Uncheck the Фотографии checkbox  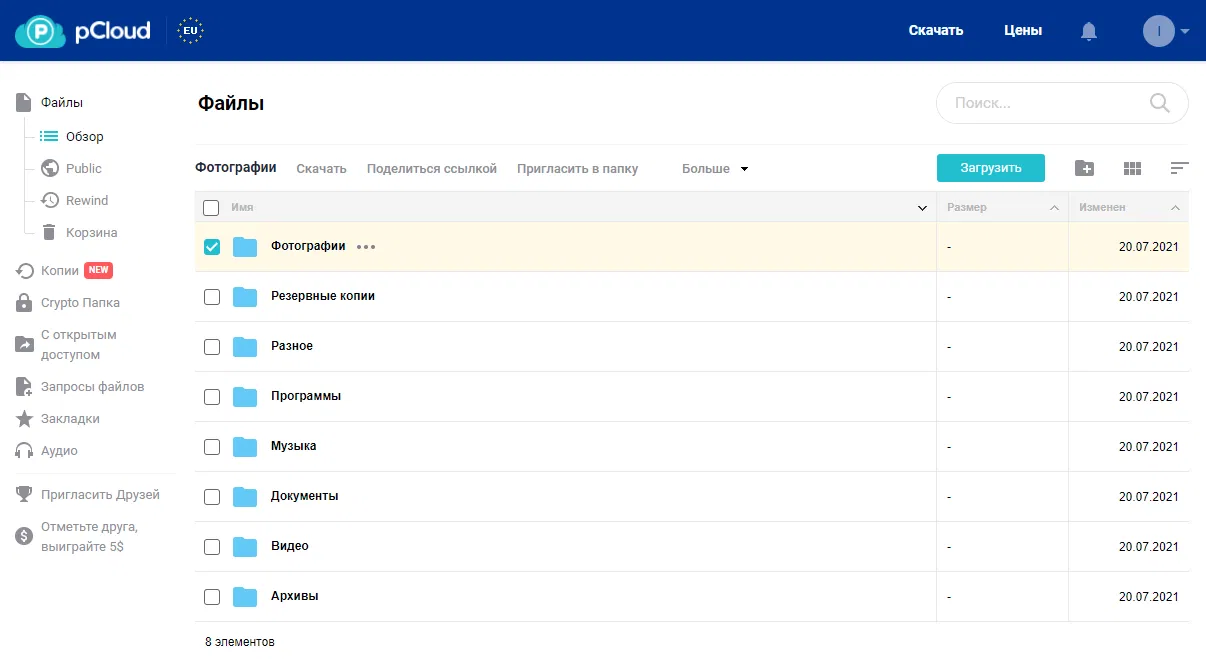[x=212, y=247]
